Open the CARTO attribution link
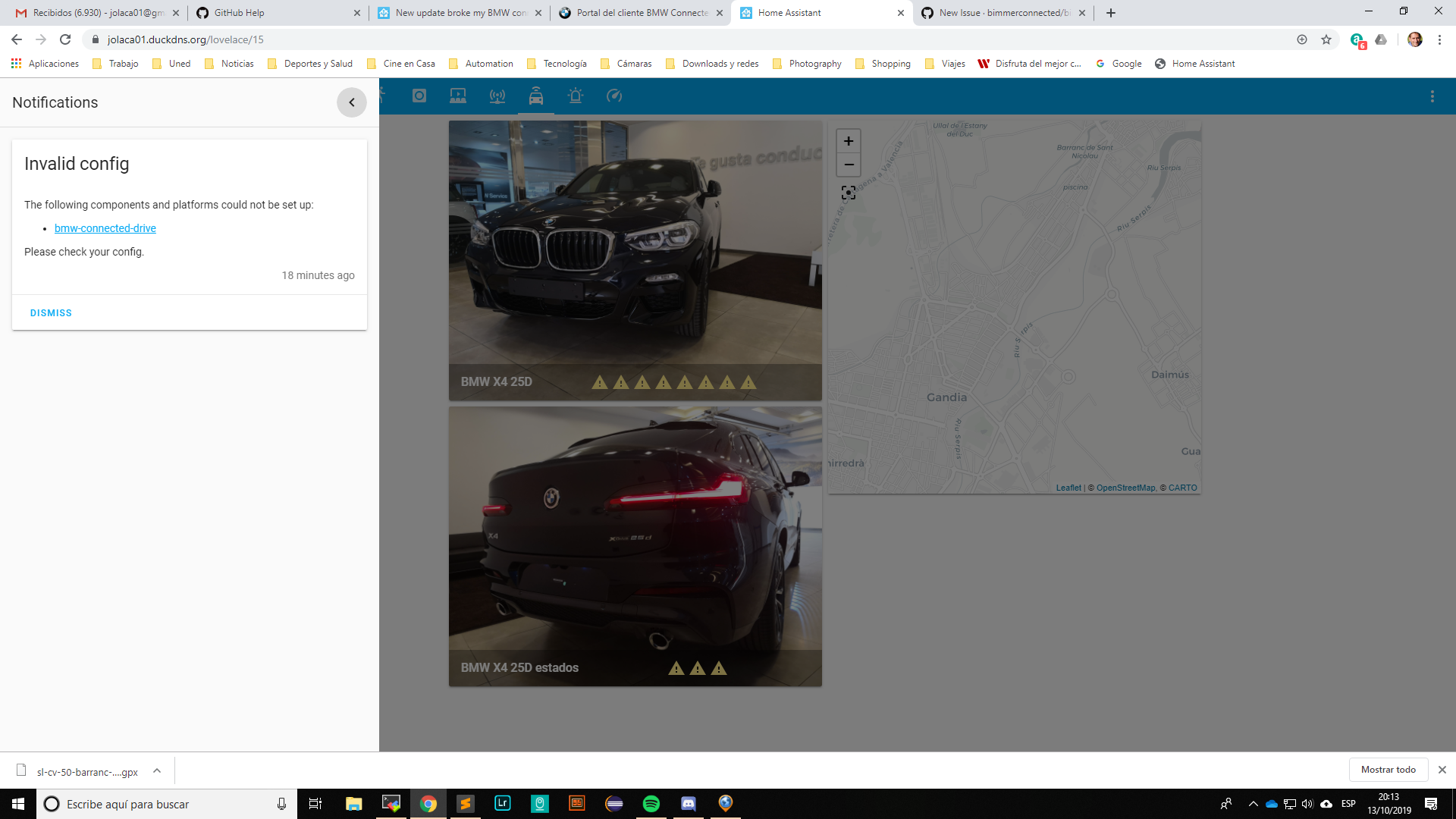 [1182, 488]
